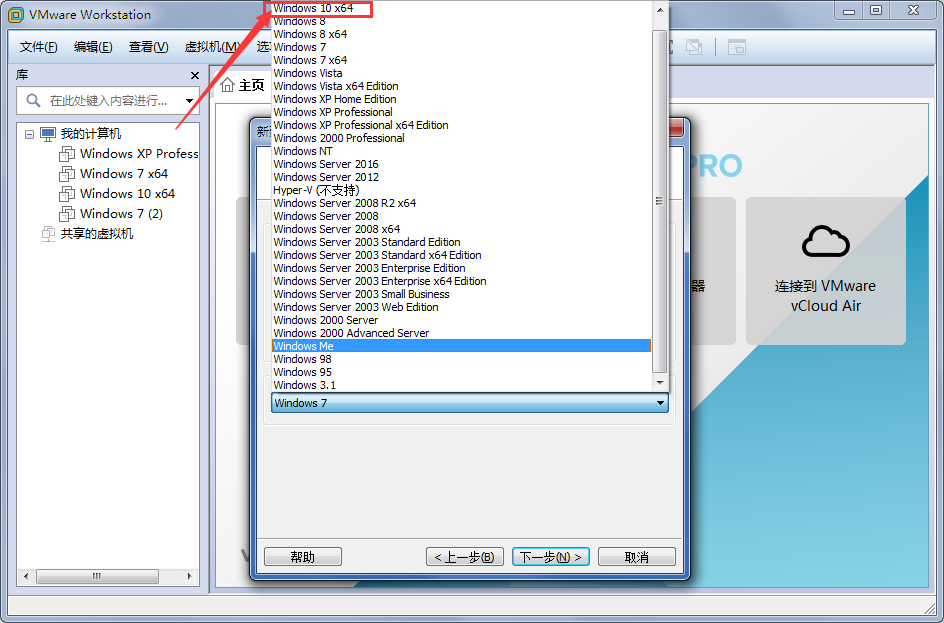Click the version list scrollbar down arrow
The width and height of the screenshot is (944, 623).
[660, 383]
